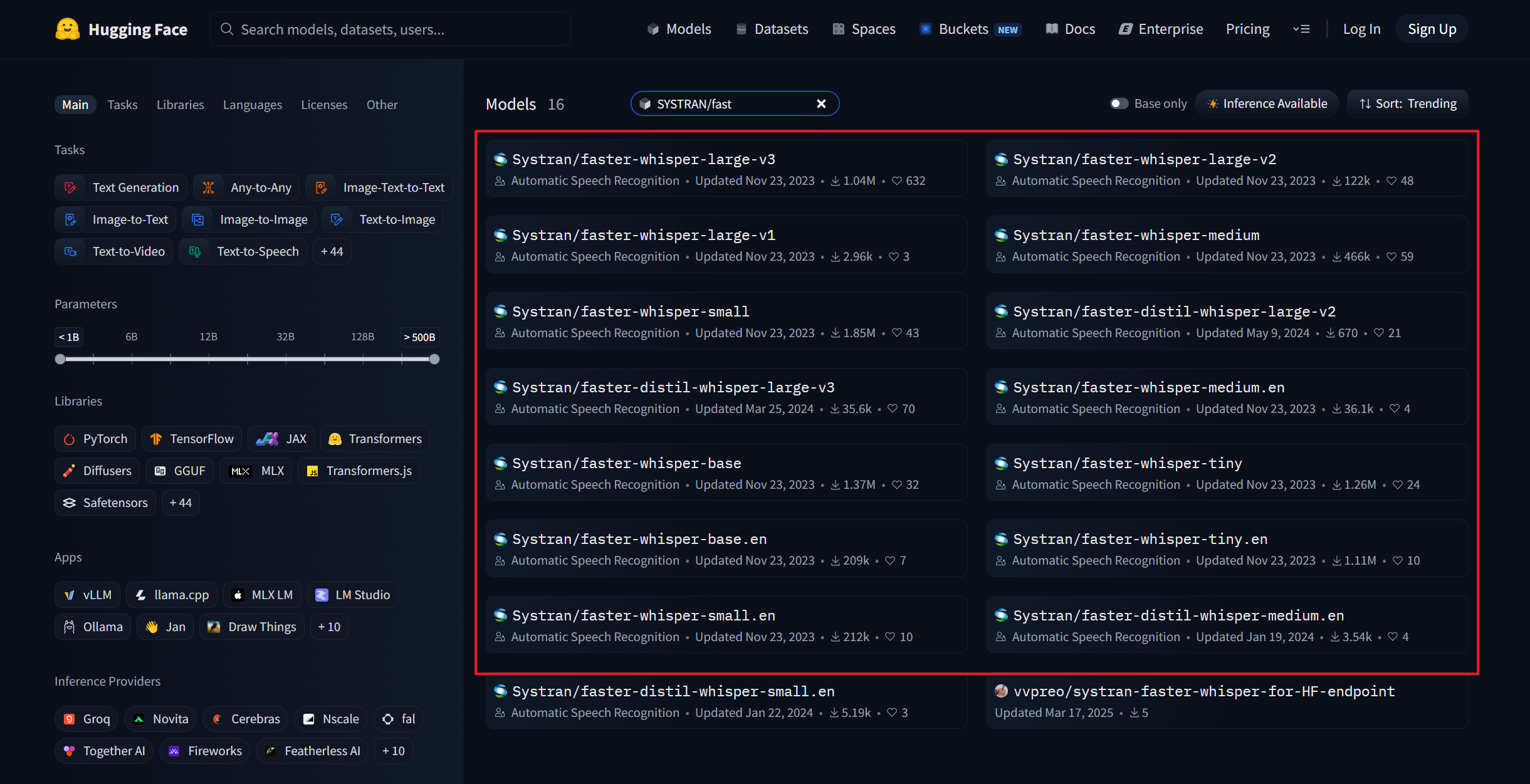This screenshot has width=1530, height=784.
Task: Click the Image-to-Text task icon
Action: click(x=71, y=219)
